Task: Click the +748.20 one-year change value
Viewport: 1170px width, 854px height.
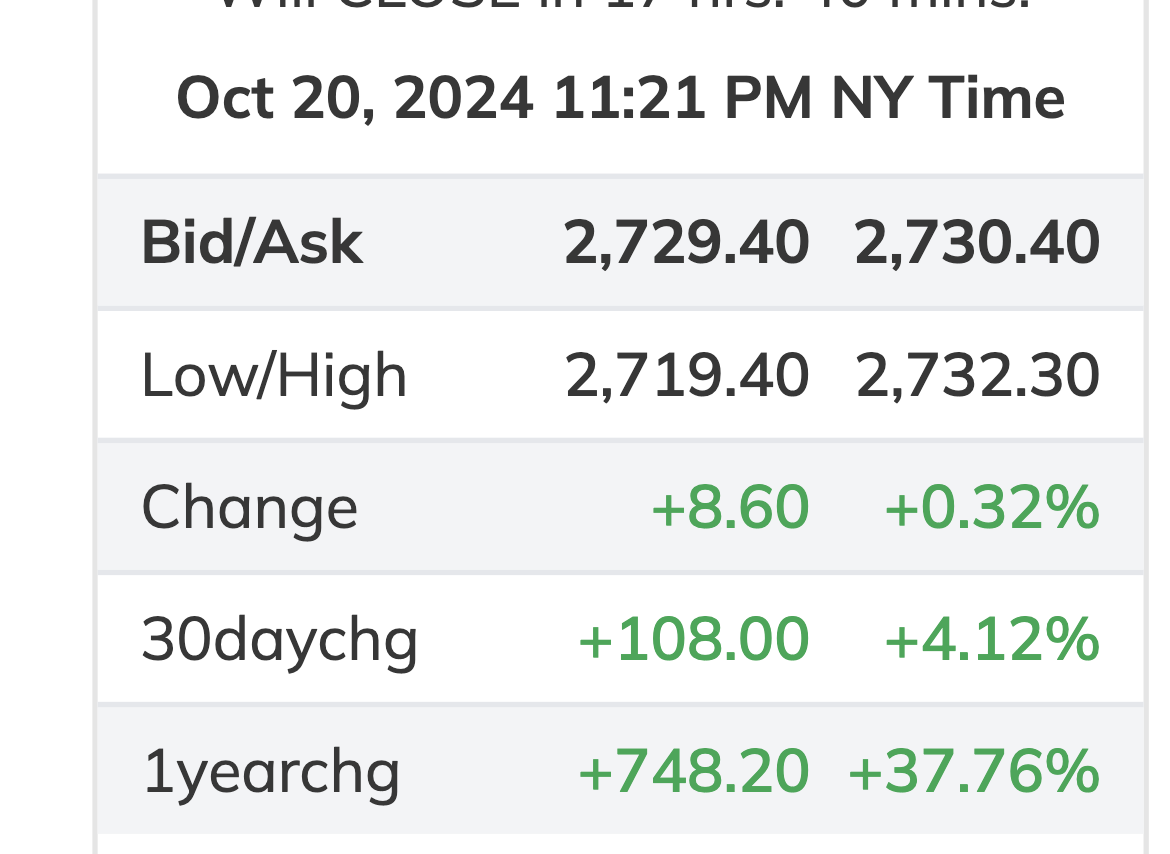Action: pos(693,772)
